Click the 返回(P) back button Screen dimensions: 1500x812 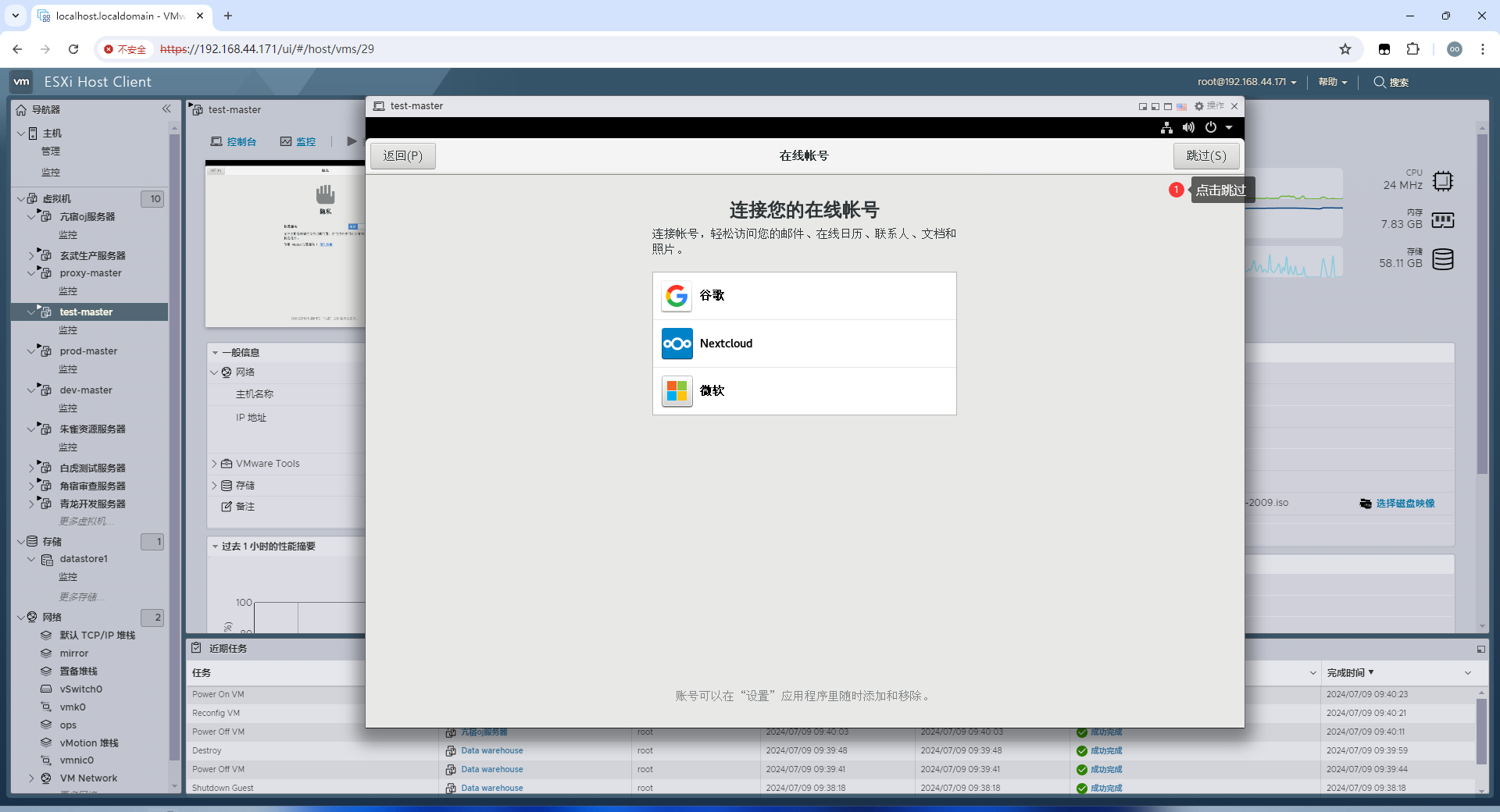coord(402,156)
